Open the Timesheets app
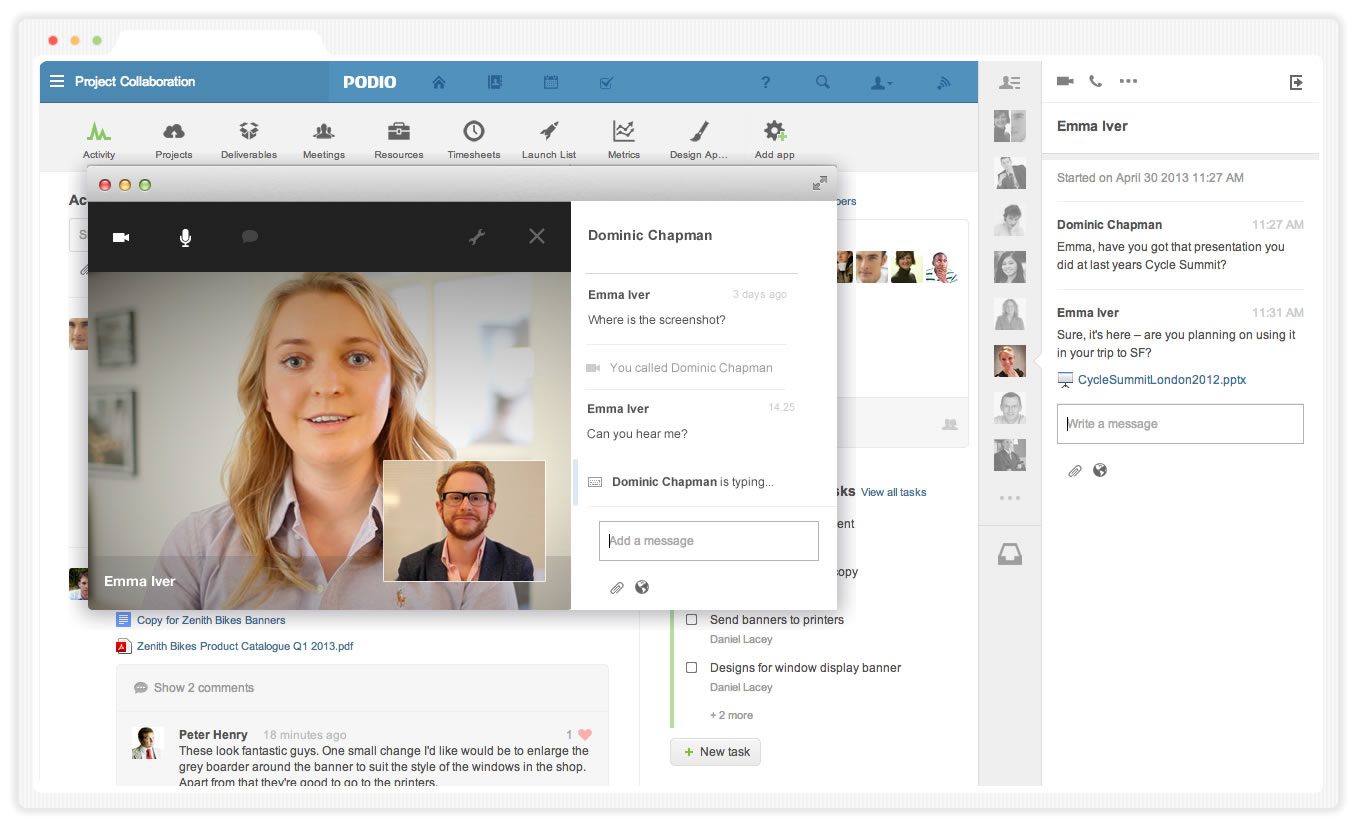1357x827 pixels. (474, 139)
